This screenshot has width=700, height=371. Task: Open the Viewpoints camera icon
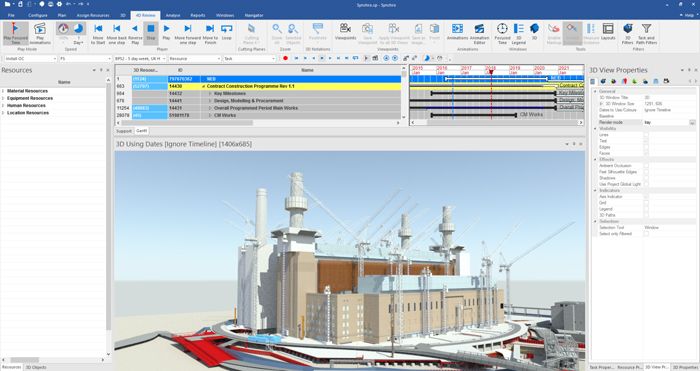(x=345, y=32)
